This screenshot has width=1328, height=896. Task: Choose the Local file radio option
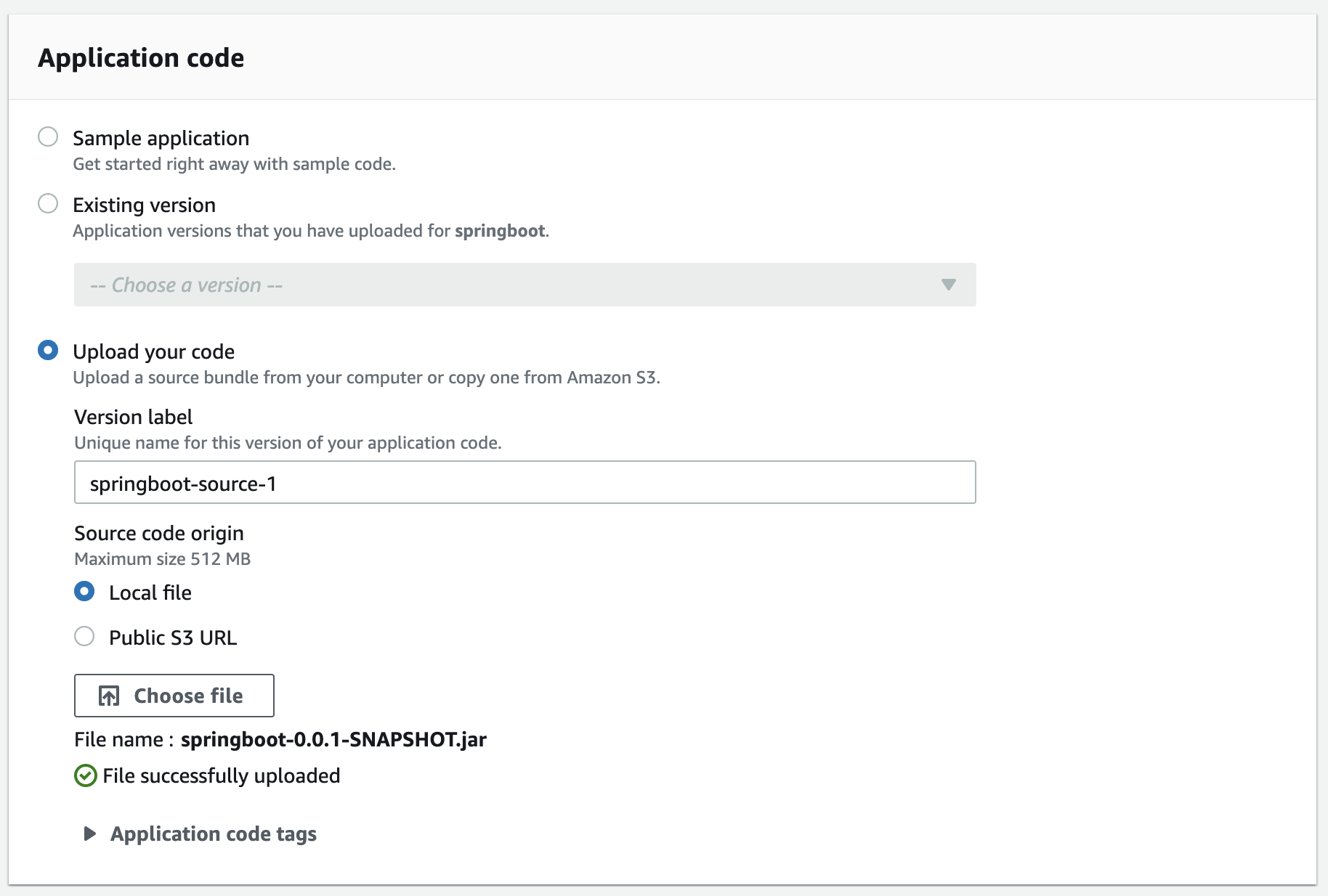[84, 592]
